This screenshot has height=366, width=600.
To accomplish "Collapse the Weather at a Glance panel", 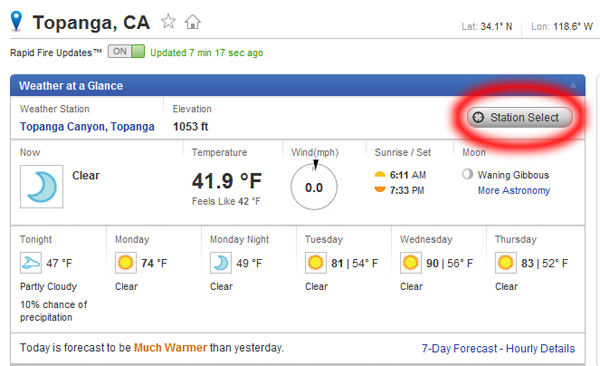I will coord(573,85).
